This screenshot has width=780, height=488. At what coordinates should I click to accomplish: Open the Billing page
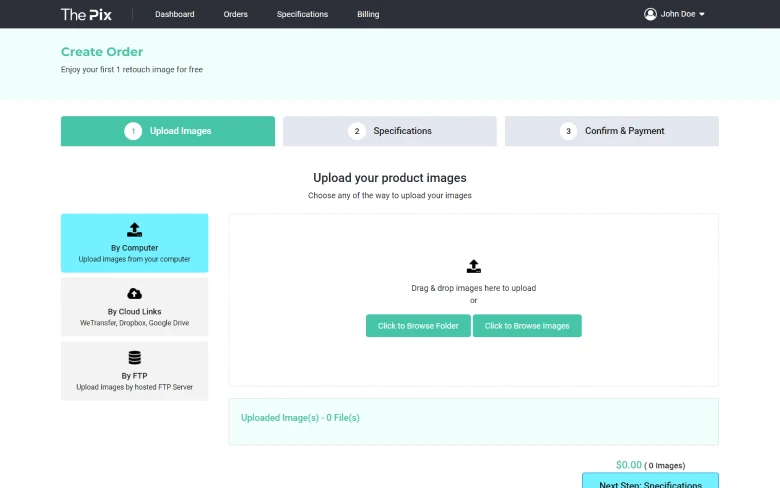click(368, 15)
